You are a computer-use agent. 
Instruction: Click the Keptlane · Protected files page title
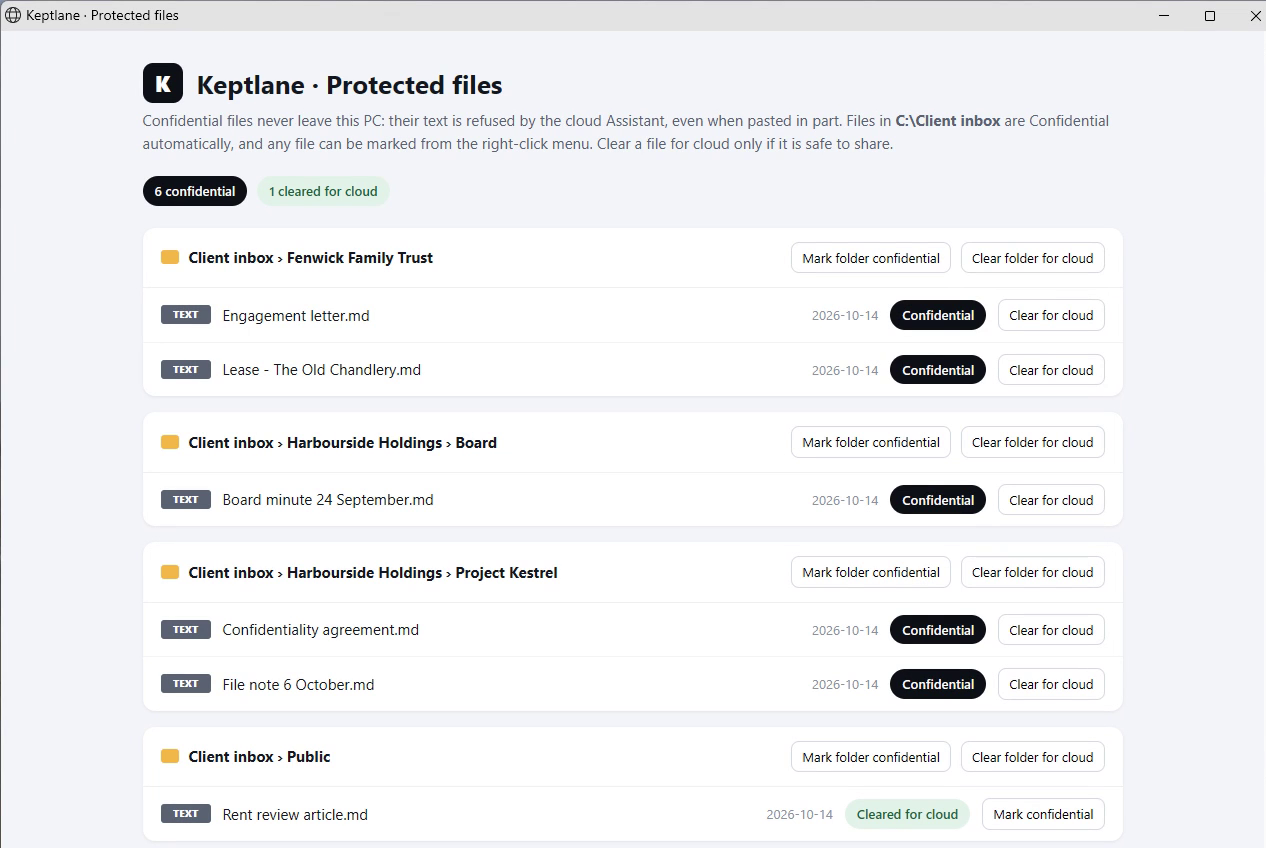350,85
